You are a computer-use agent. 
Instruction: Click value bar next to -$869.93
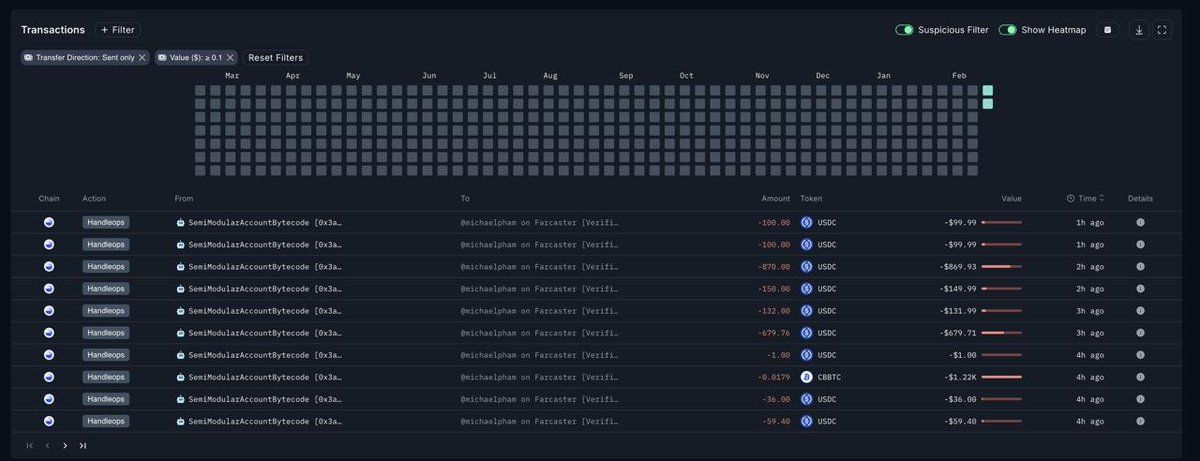1002,267
